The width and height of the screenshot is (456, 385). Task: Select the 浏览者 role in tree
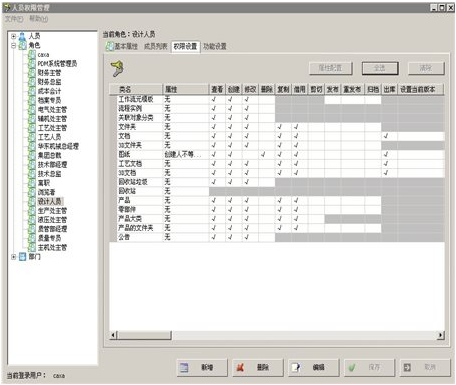[46, 192]
